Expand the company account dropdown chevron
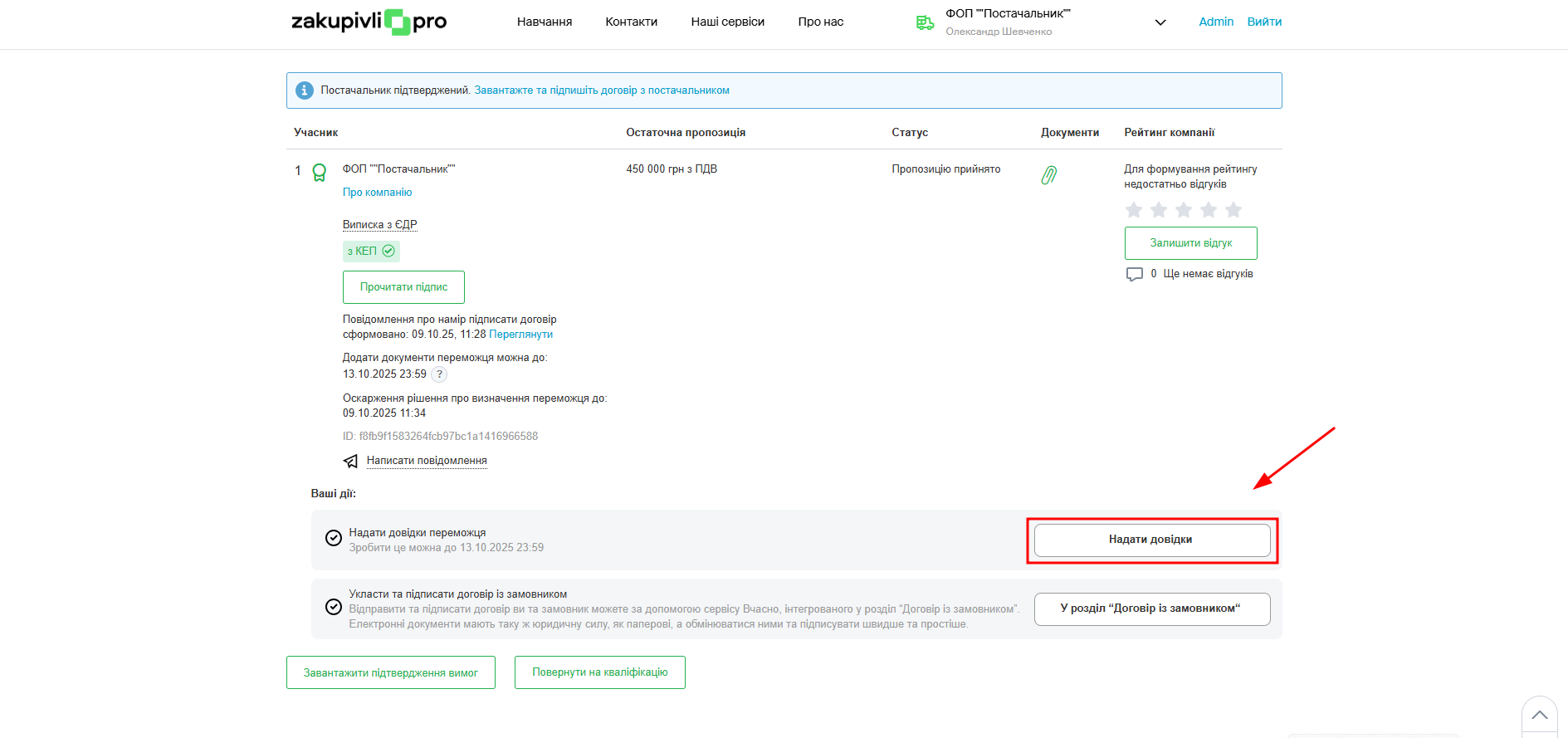 [x=1160, y=22]
